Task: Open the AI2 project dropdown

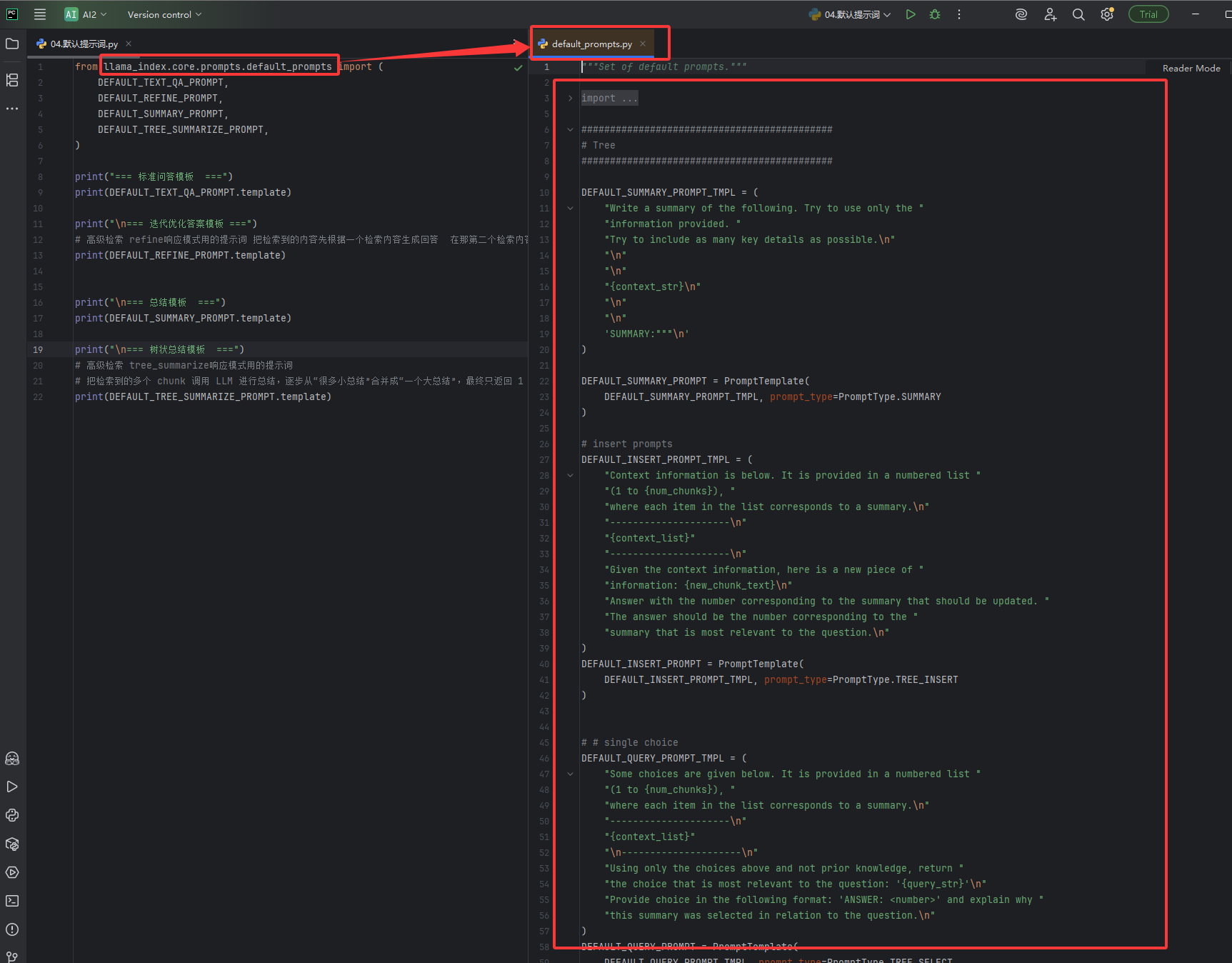Action: pos(86,14)
